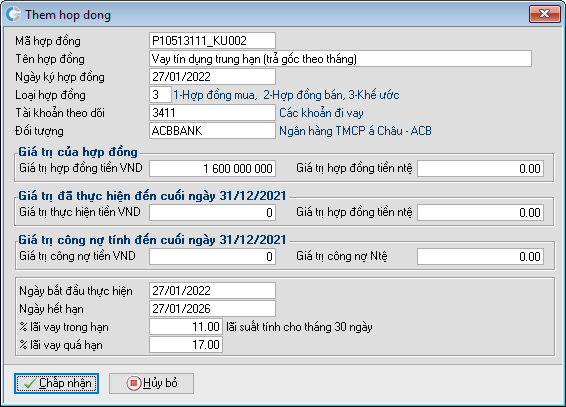Screen dimensions: 566x407
Task: Select the Ngày ký hợp đồng date field
Action: coord(212,76)
